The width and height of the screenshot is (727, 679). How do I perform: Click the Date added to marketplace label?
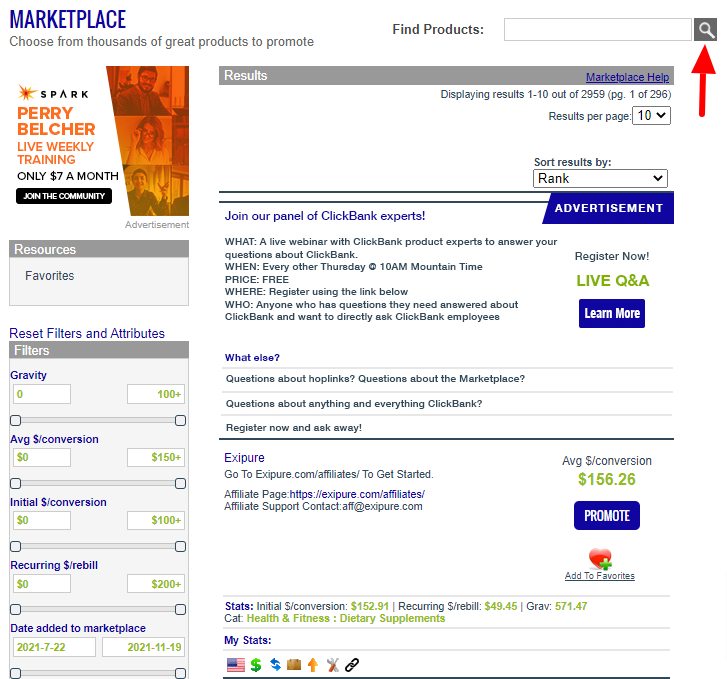(x=78, y=628)
